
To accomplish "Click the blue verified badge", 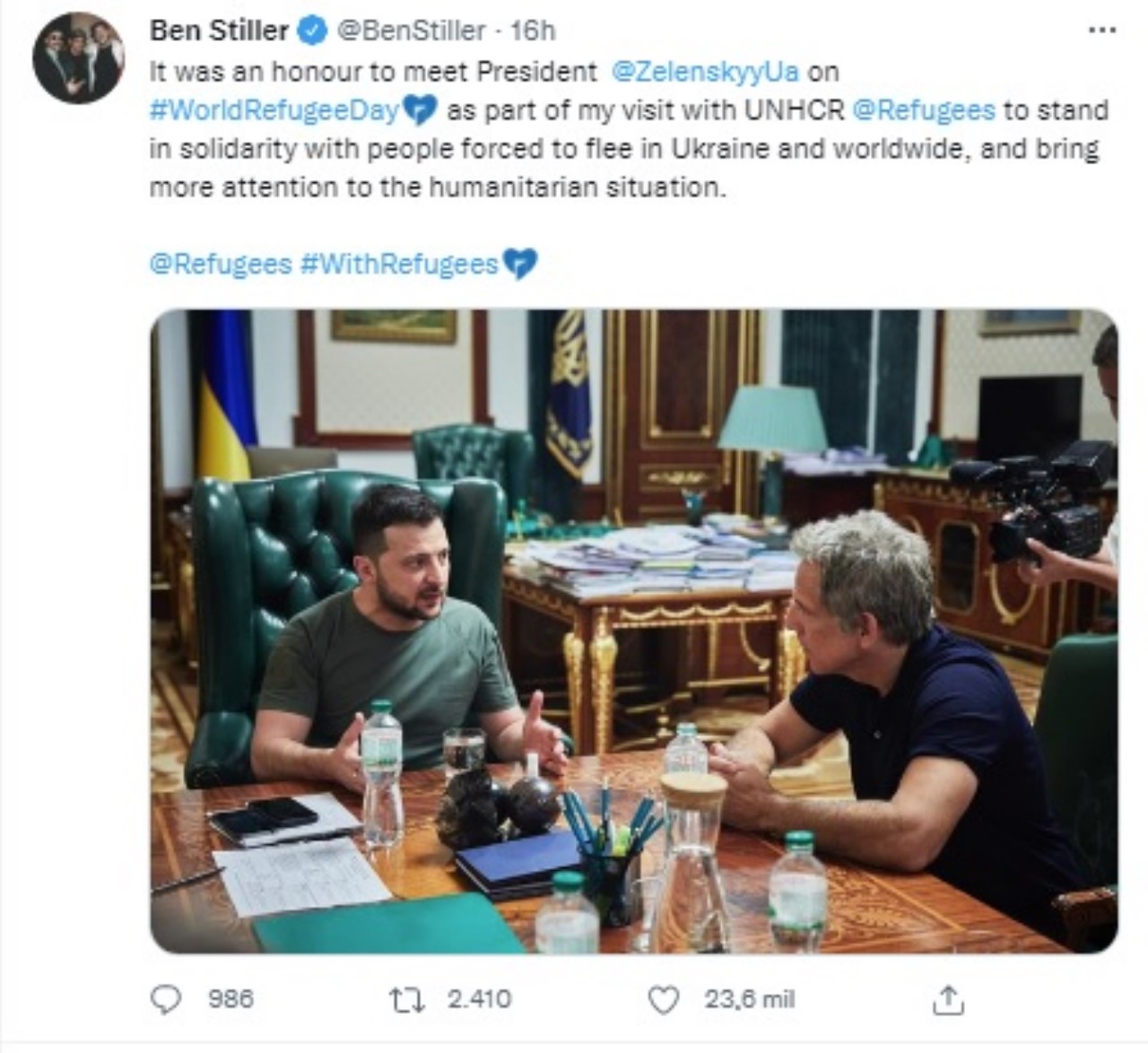I will pyautogui.click(x=312, y=31).
